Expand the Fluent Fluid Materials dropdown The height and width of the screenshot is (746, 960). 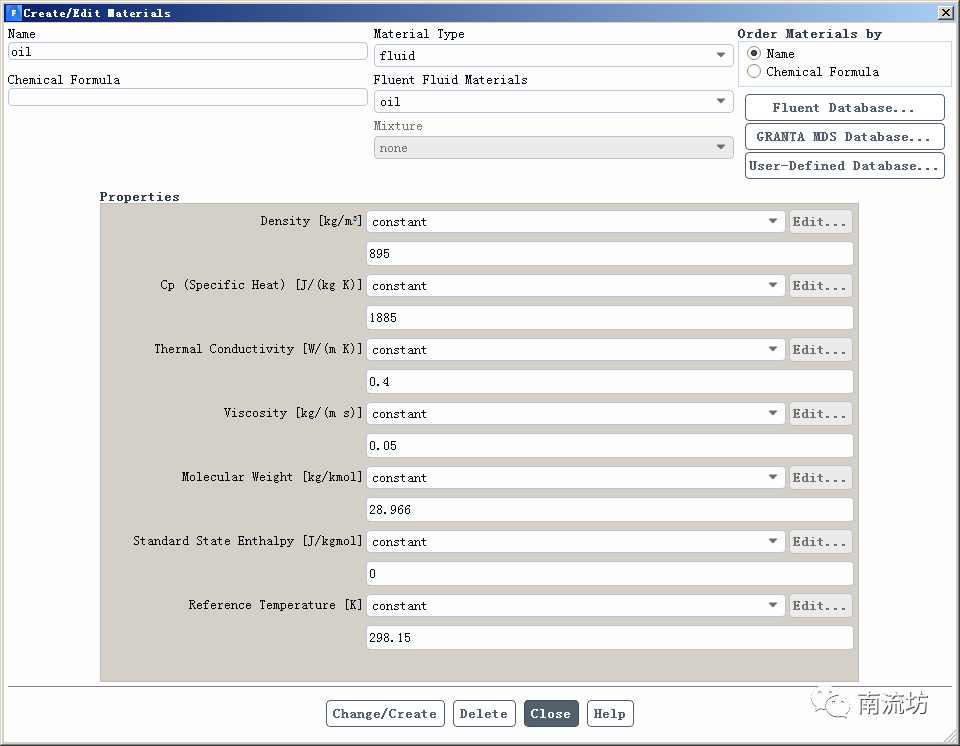pyautogui.click(x=553, y=102)
